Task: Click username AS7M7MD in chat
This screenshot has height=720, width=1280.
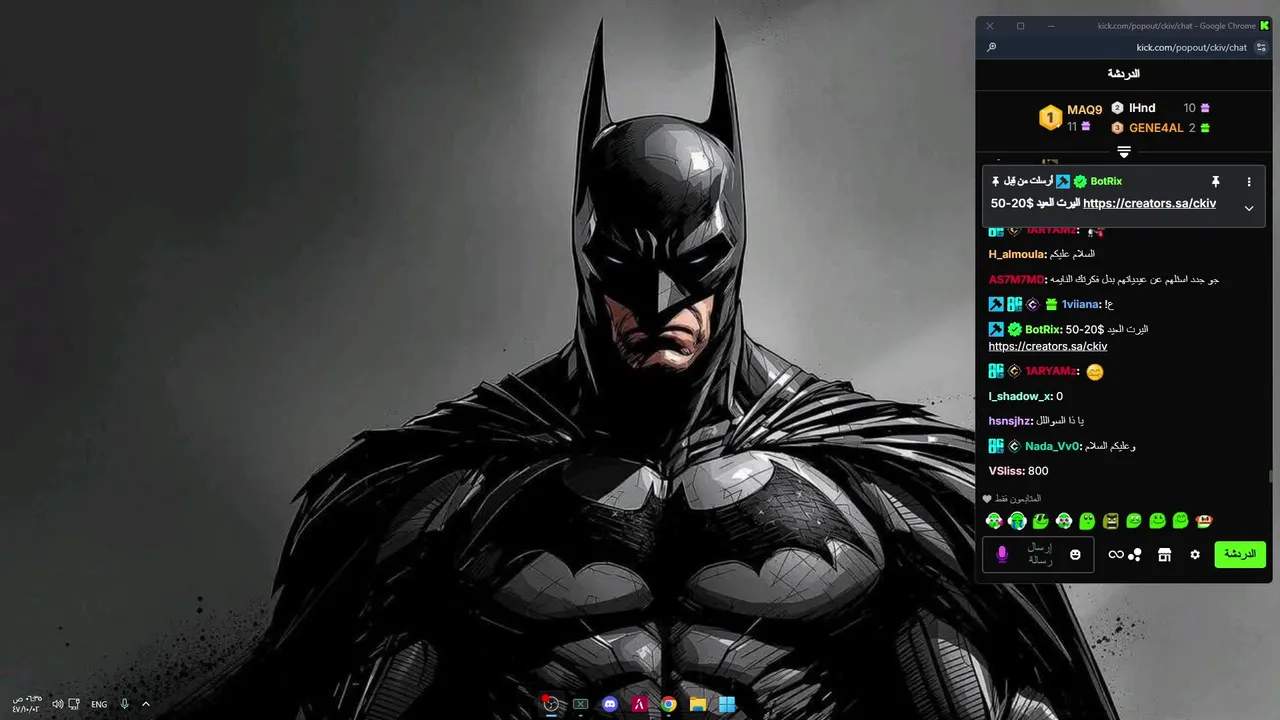Action: click(x=1017, y=279)
